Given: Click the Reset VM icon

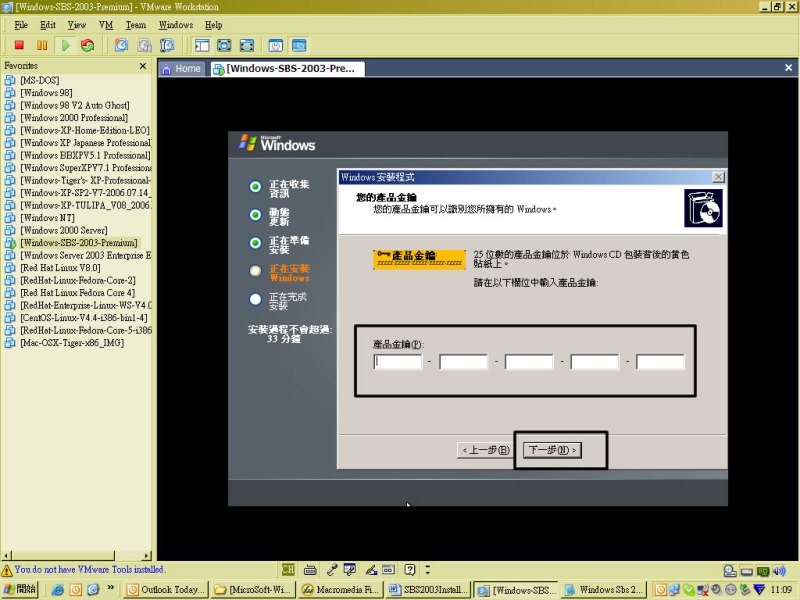Looking at the screenshot, I should [x=88, y=45].
